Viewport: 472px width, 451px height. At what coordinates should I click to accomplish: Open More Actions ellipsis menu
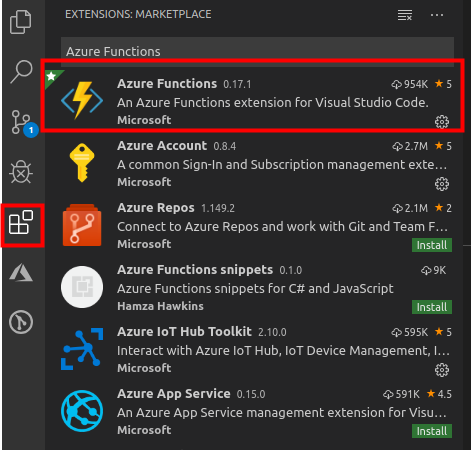coord(437,15)
